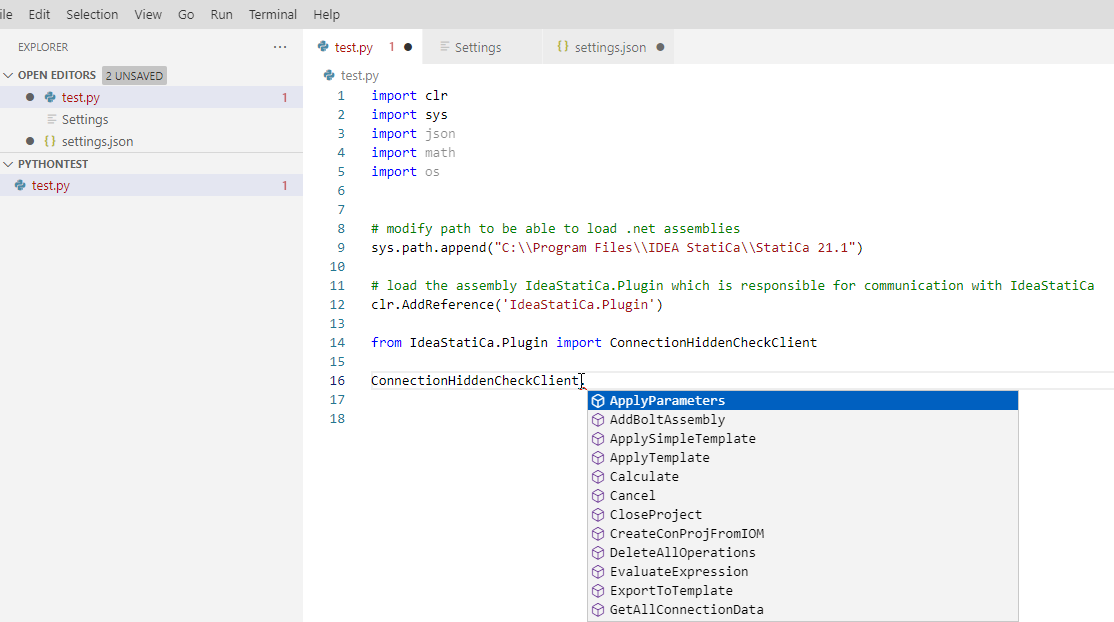Click Python icon on test.py tab
This screenshot has height=622, width=1114.
[x=323, y=47]
